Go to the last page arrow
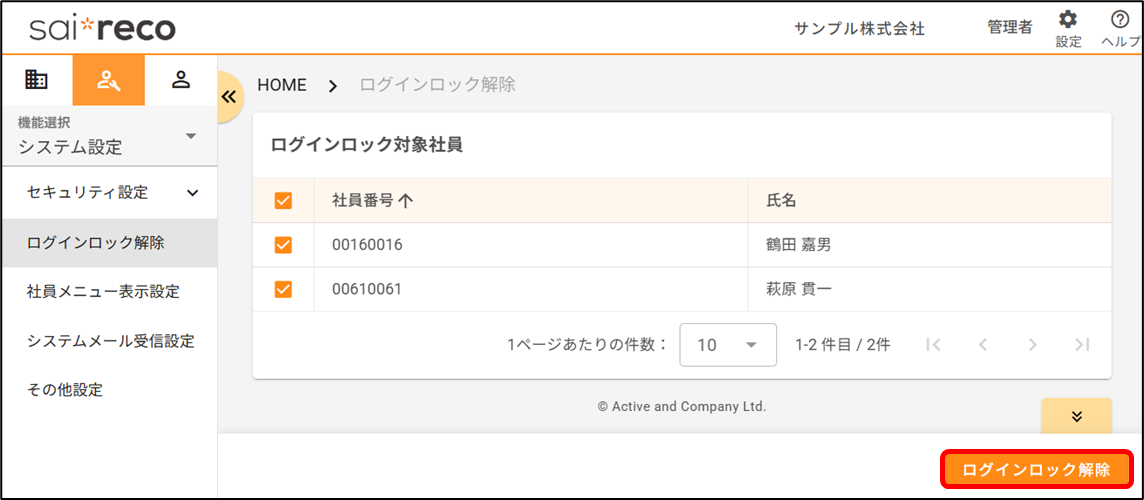1144x500 pixels. 1081,345
